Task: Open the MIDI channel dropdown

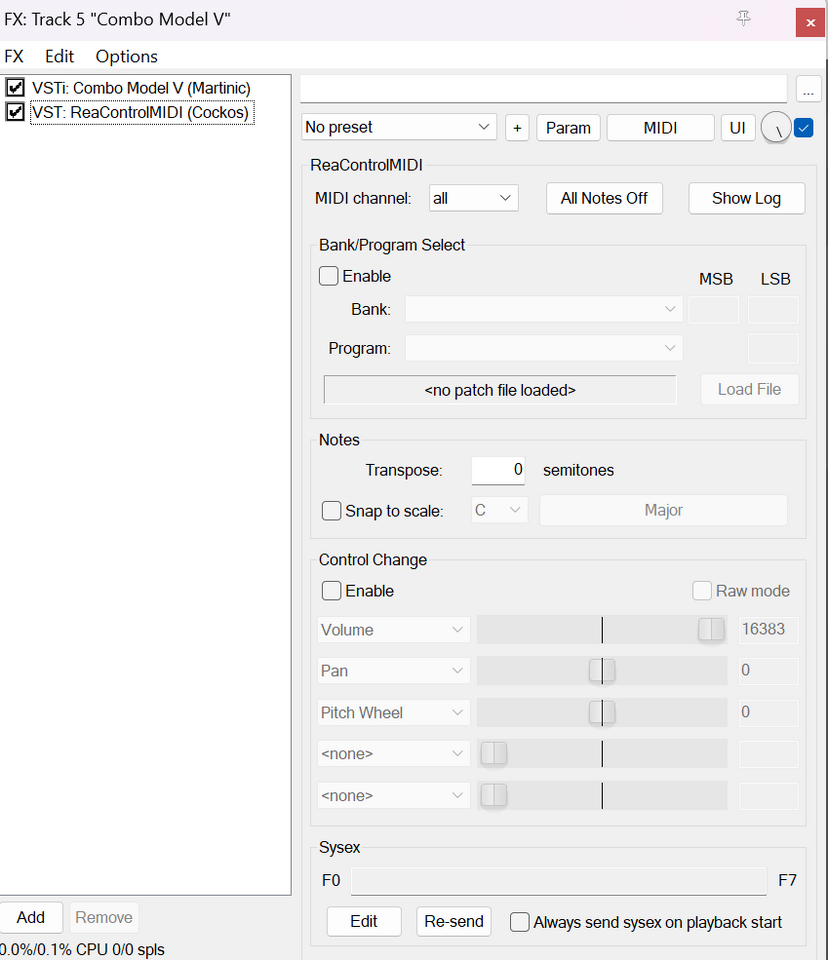Action: tap(473, 198)
